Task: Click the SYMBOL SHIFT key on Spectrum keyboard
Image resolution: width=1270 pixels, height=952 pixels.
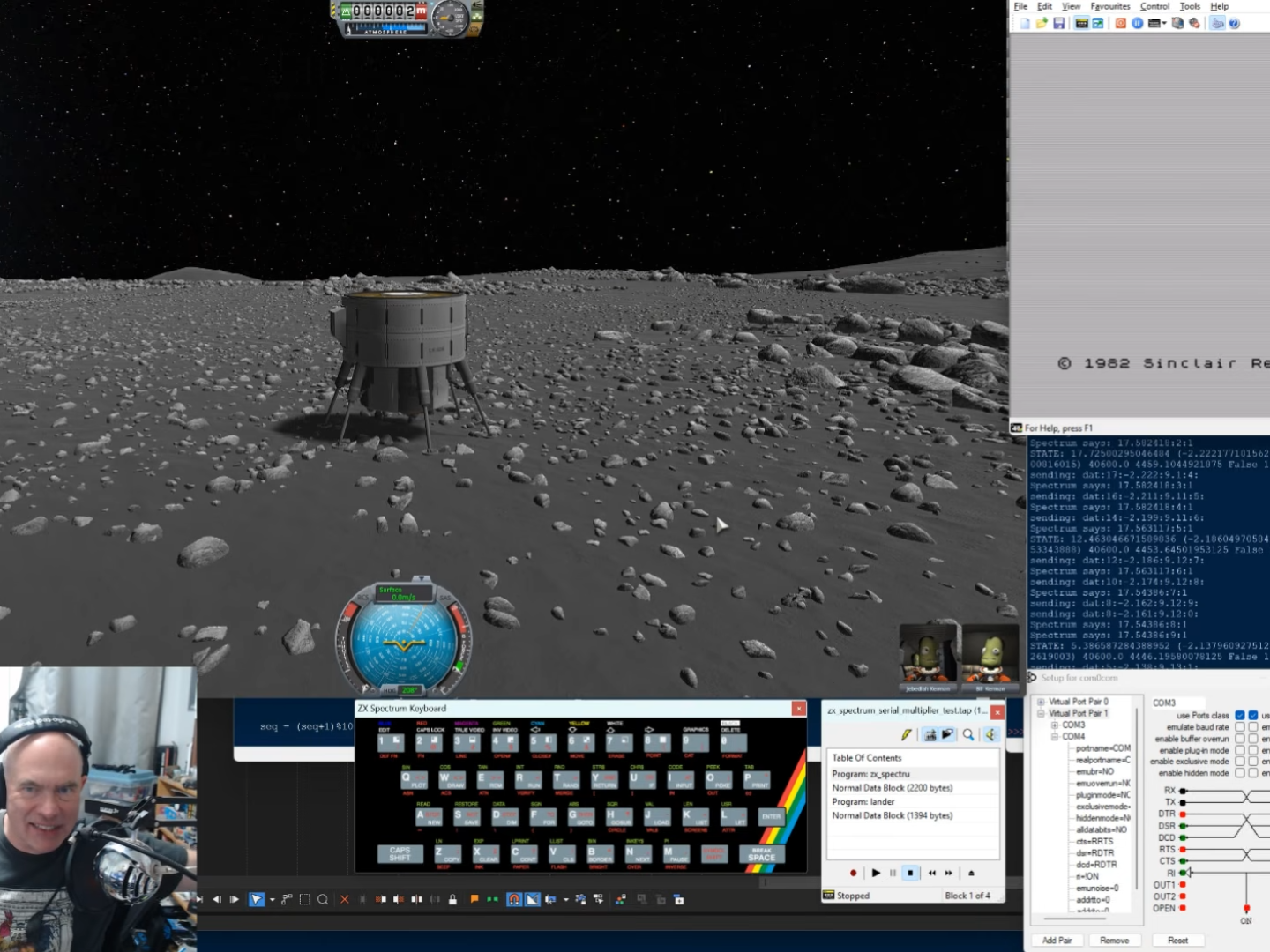Action: point(714,854)
